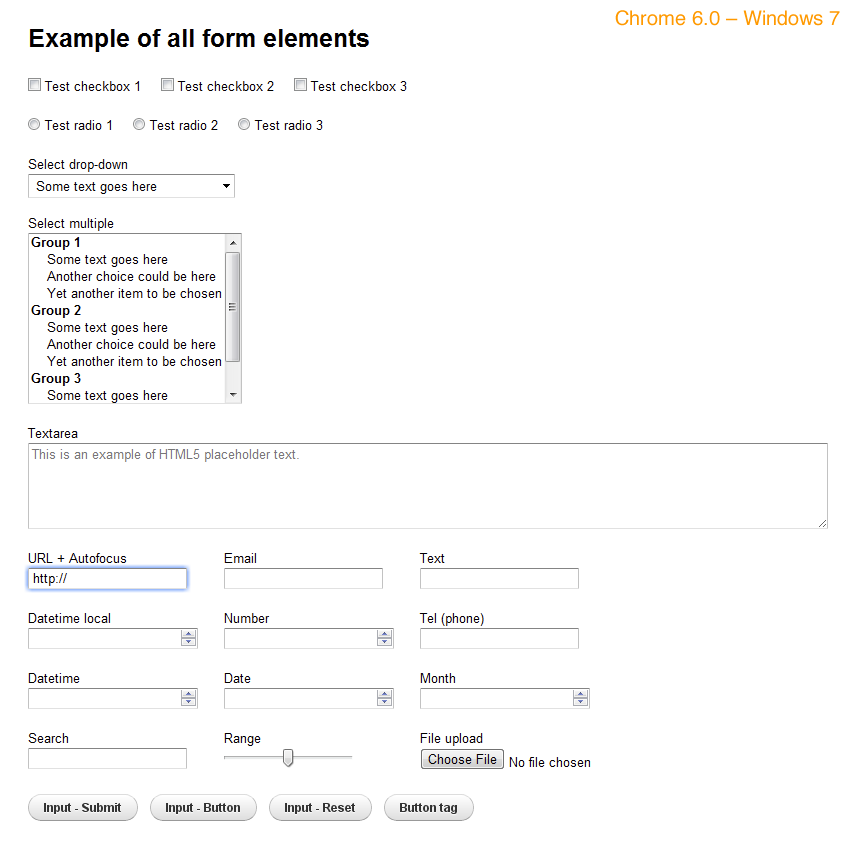
Task: Check Test checkbox 1
Action: [x=35, y=86]
